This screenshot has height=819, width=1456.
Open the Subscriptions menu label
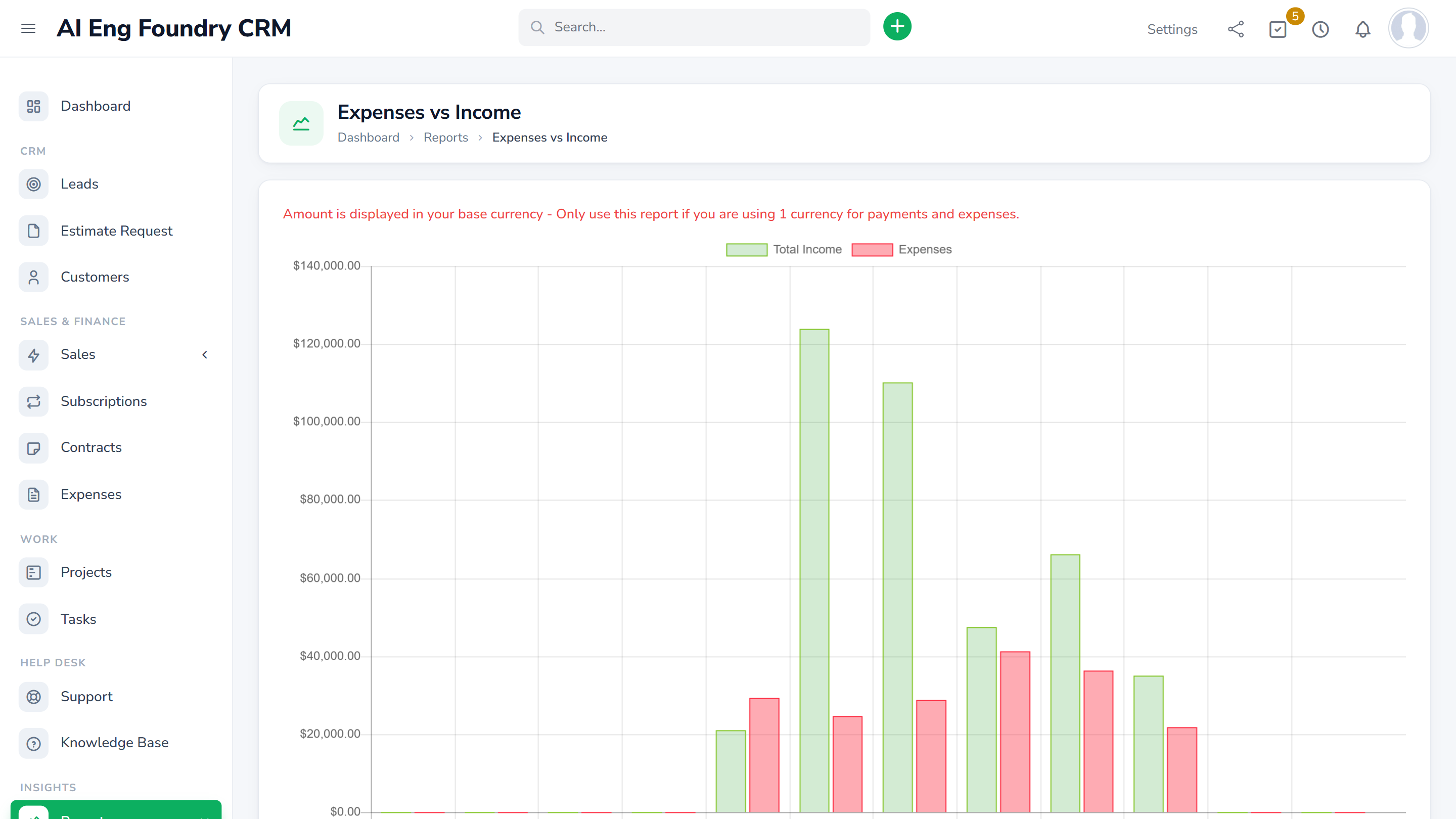104,401
